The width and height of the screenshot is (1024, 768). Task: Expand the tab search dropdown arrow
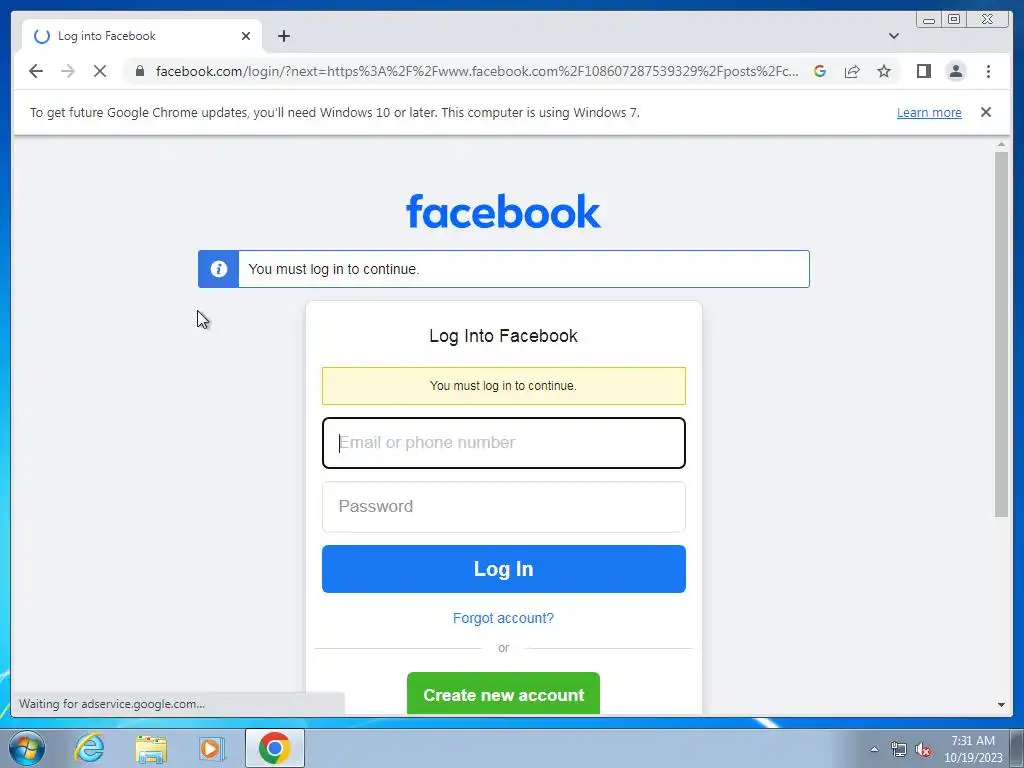[894, 36]
